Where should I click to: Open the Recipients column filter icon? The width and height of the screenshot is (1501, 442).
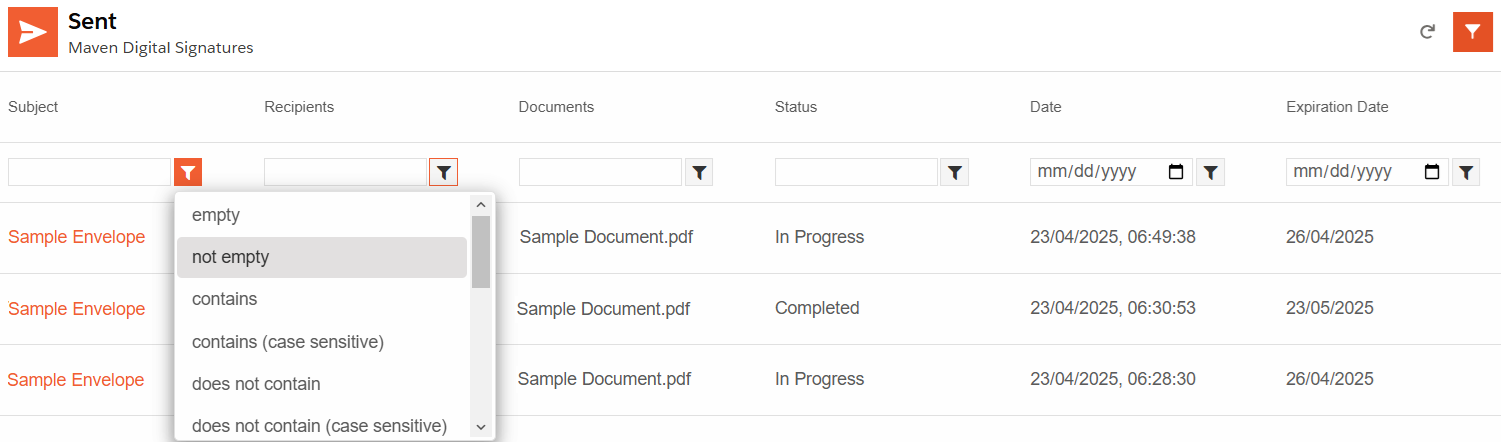(444, 172)
